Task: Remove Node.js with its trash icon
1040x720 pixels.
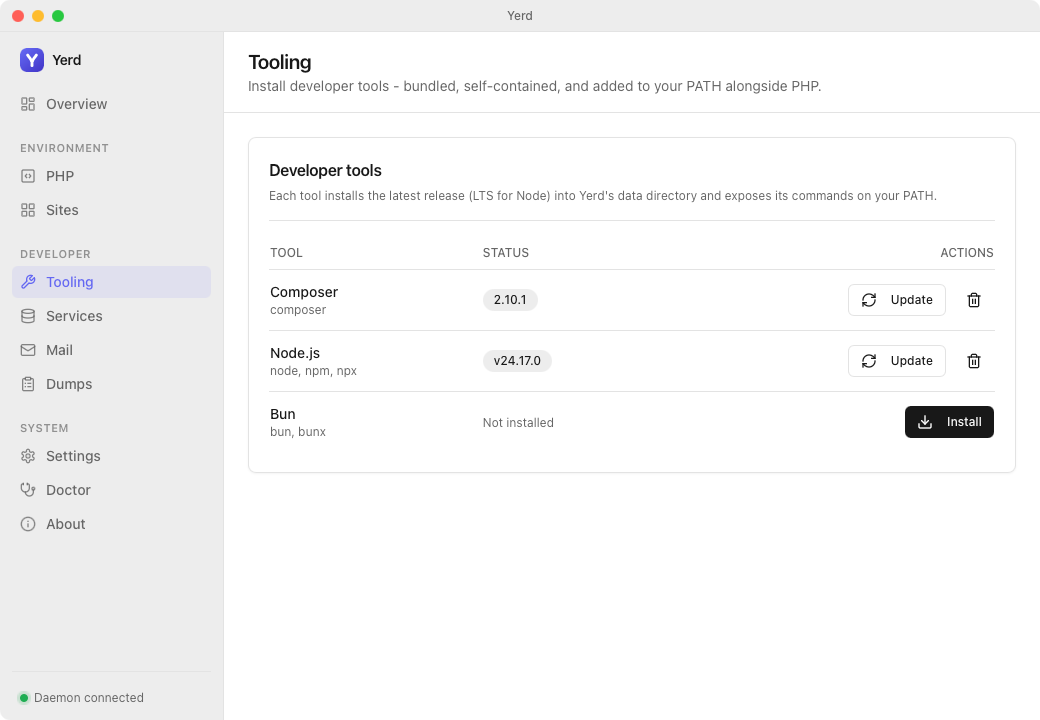Action: [x=974, y=361]
